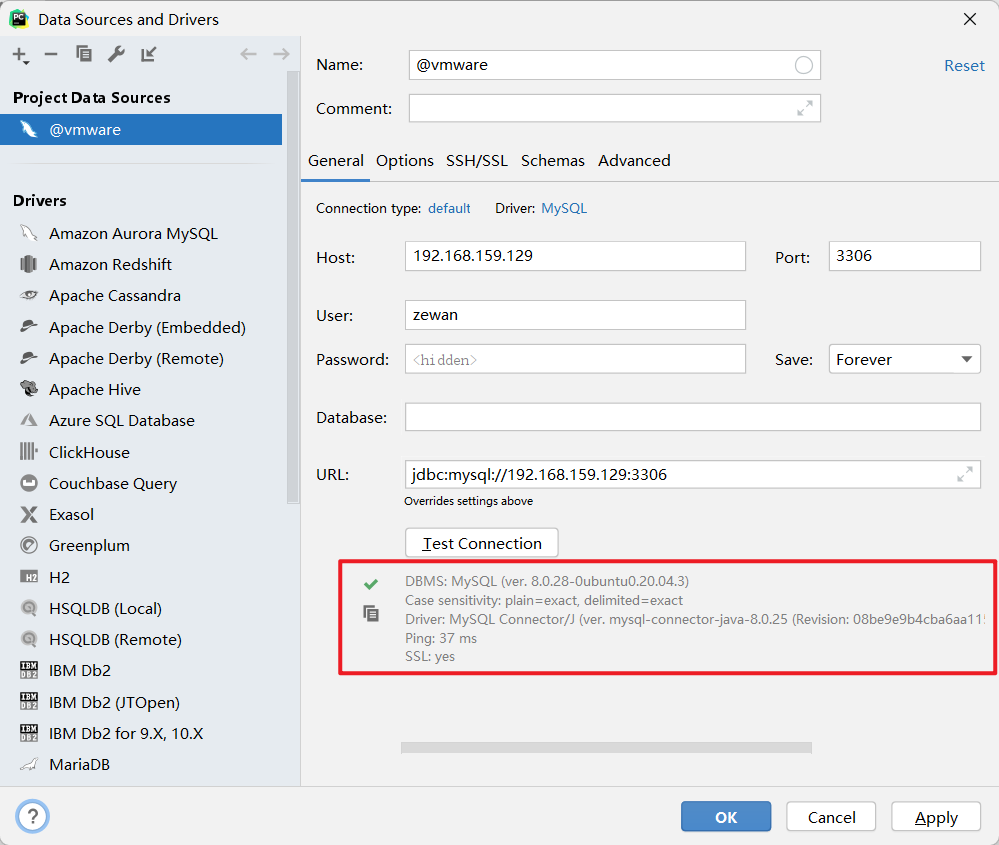Click into the Database field
Screen dimensions: 999x845
click(x=693, y=417)
